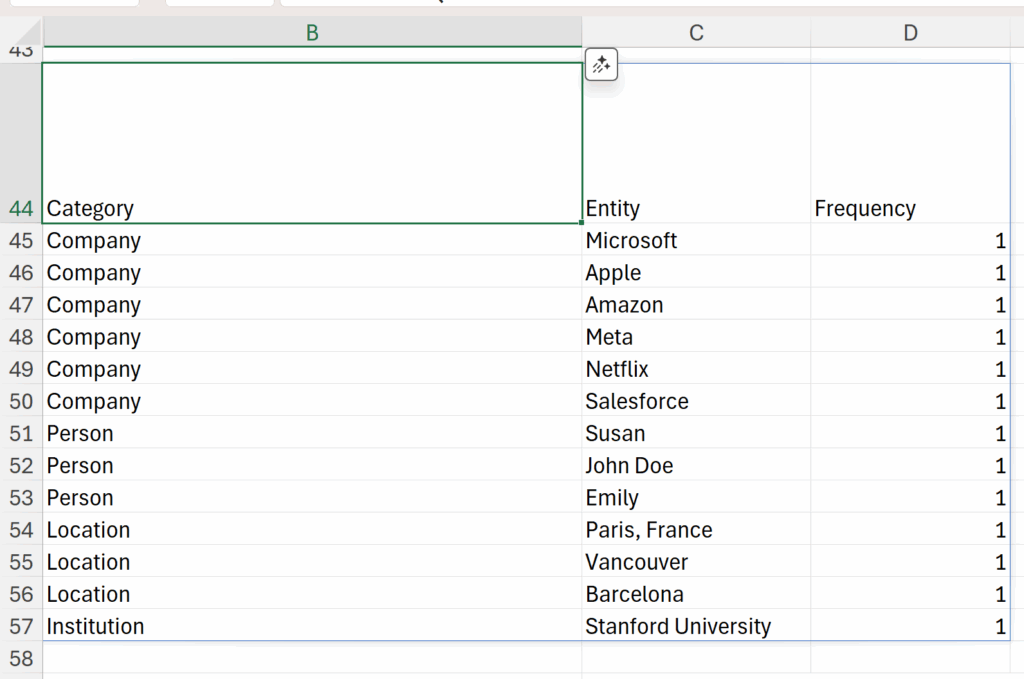Image resolution: width=1024 pixels, height=679 pixels.
Task: Select the Microsoft cell
Action: [696, 241]
